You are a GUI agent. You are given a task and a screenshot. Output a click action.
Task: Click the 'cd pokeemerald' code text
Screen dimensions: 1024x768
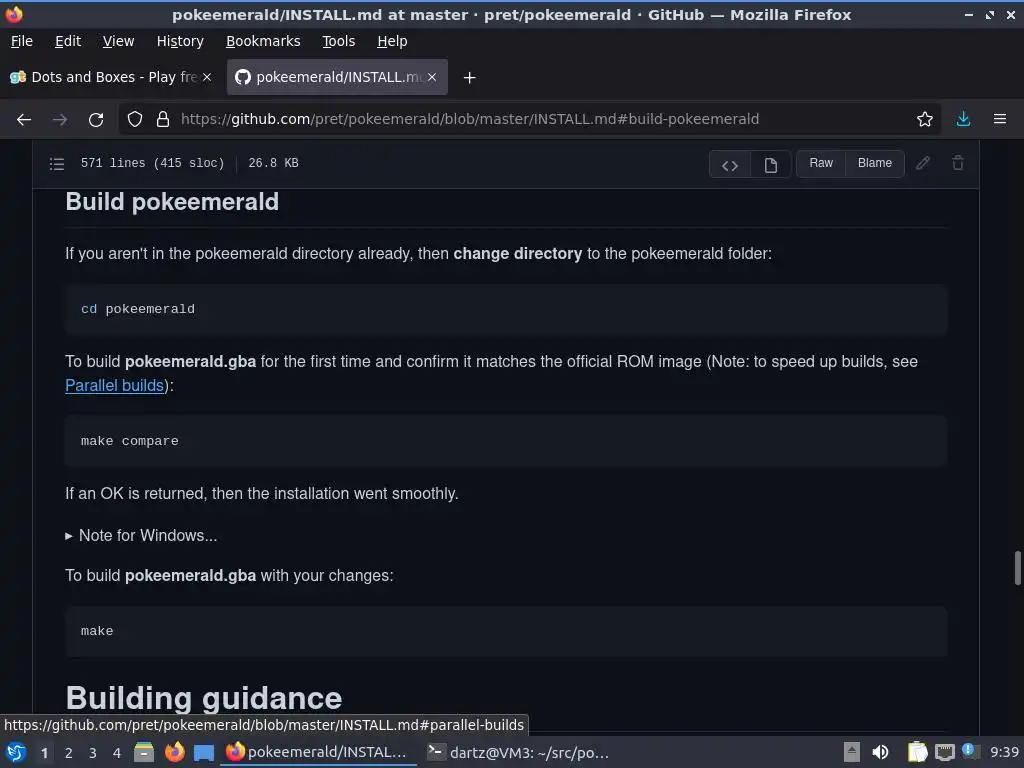tap(138, 309)
